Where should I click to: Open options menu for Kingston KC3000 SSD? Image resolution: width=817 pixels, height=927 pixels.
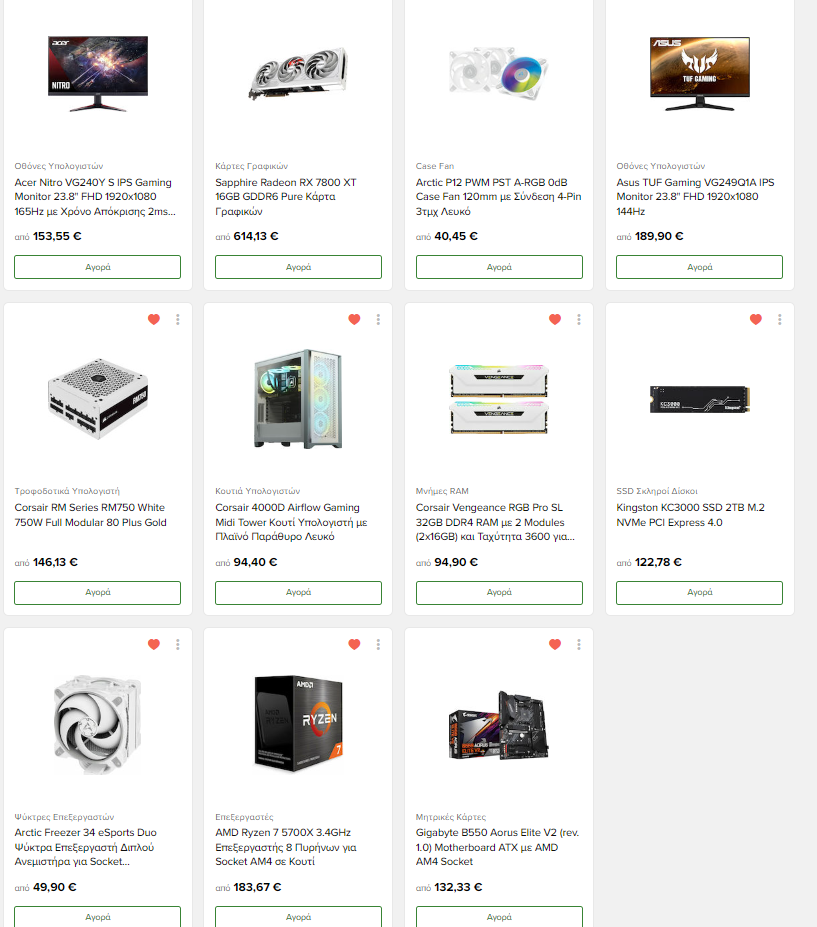pyautogui.click(x=779, y=319)
